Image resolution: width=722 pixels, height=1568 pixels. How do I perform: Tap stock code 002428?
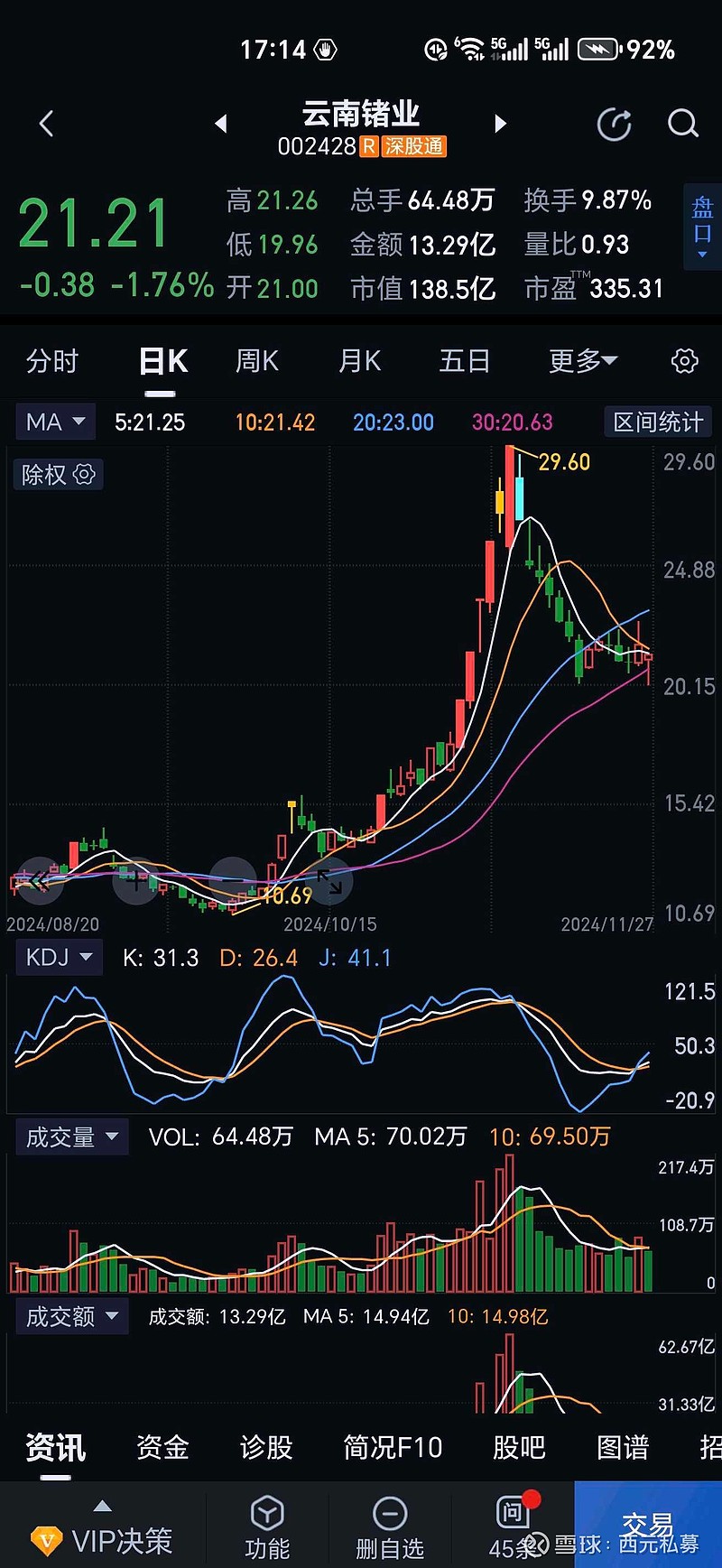(x=317, y=146)
